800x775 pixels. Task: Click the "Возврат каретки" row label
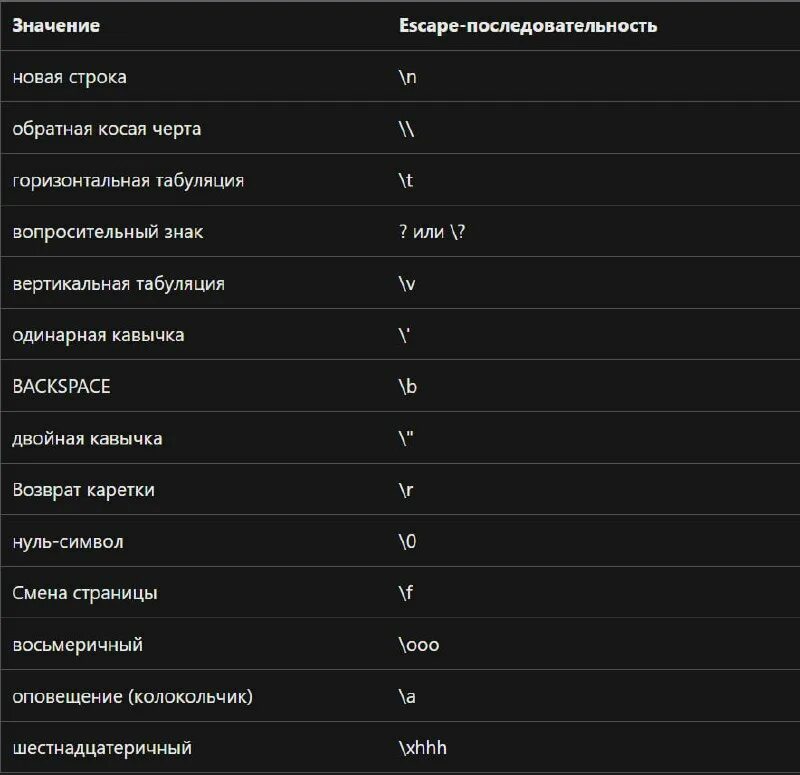point(83,490)
